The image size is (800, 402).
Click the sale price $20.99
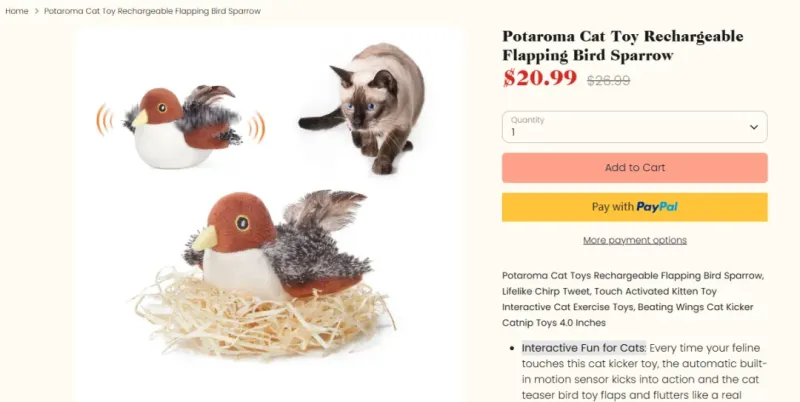click(x=539, y=78)
